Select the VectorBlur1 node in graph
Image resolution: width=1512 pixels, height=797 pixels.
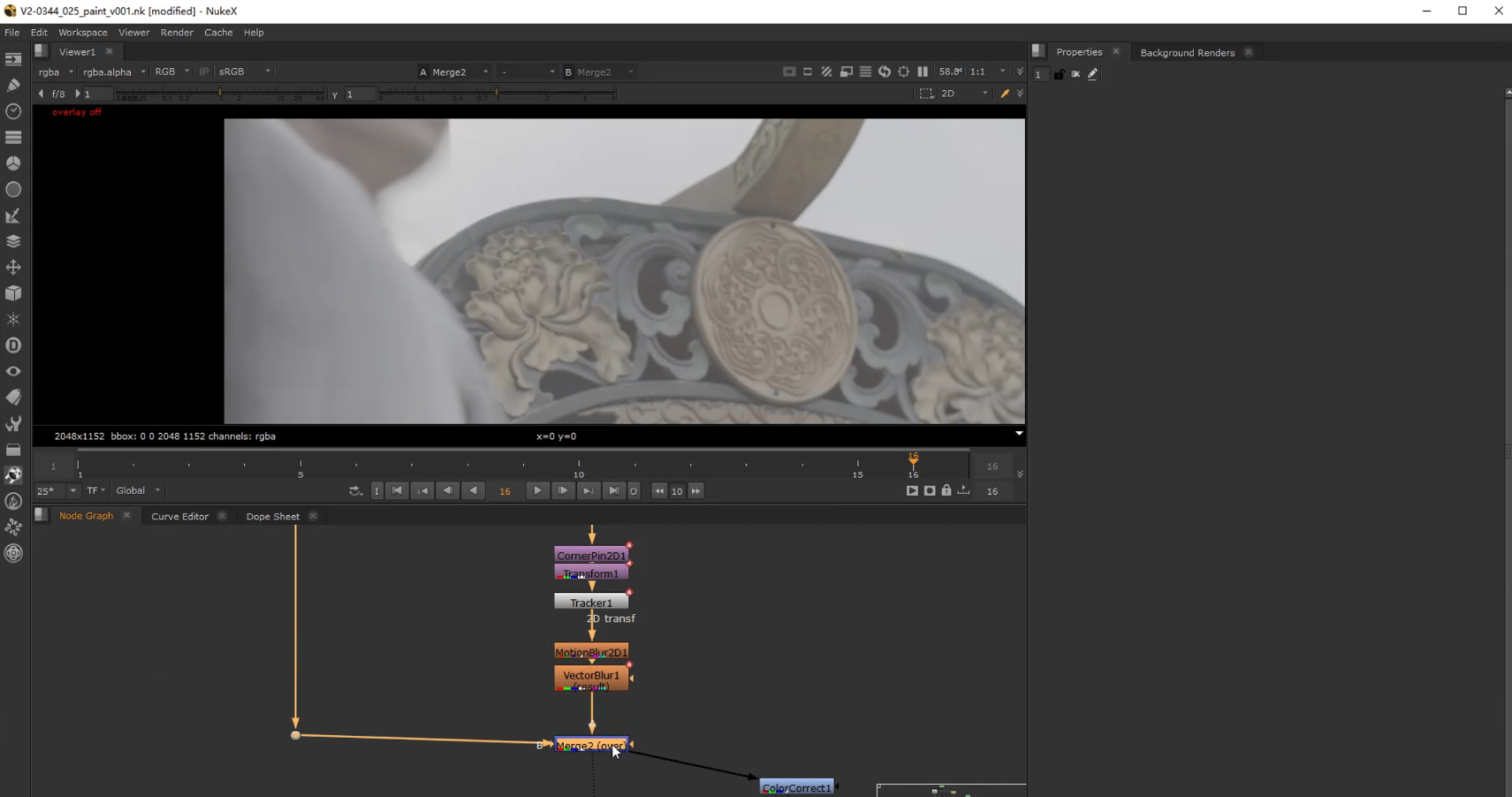coord(591,677)
